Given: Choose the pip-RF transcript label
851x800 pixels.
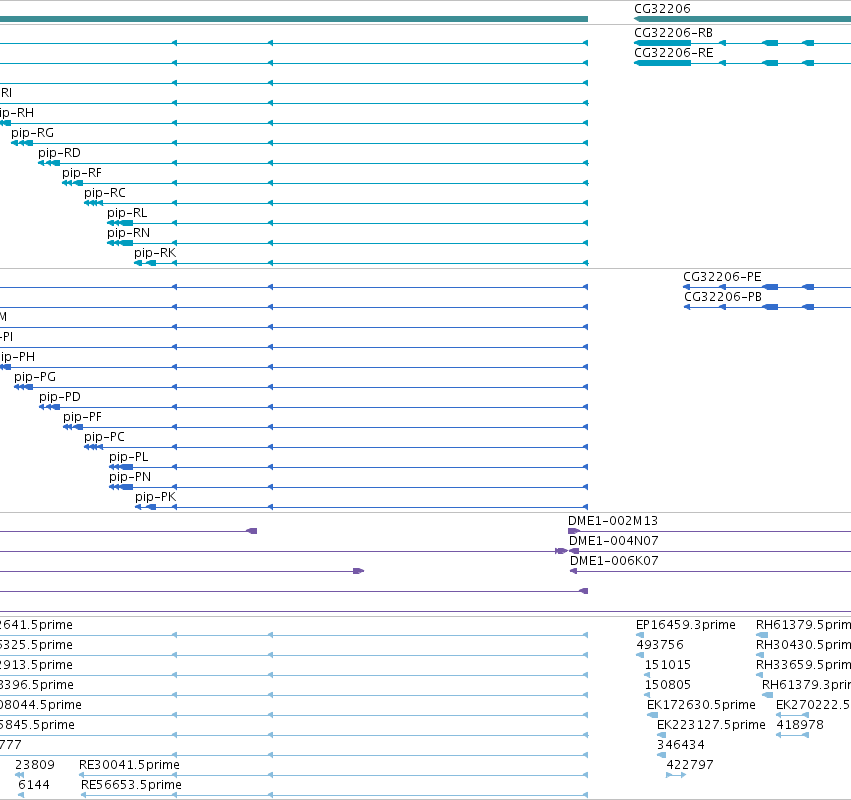Looking at the screenshot, I should point(81,173).
